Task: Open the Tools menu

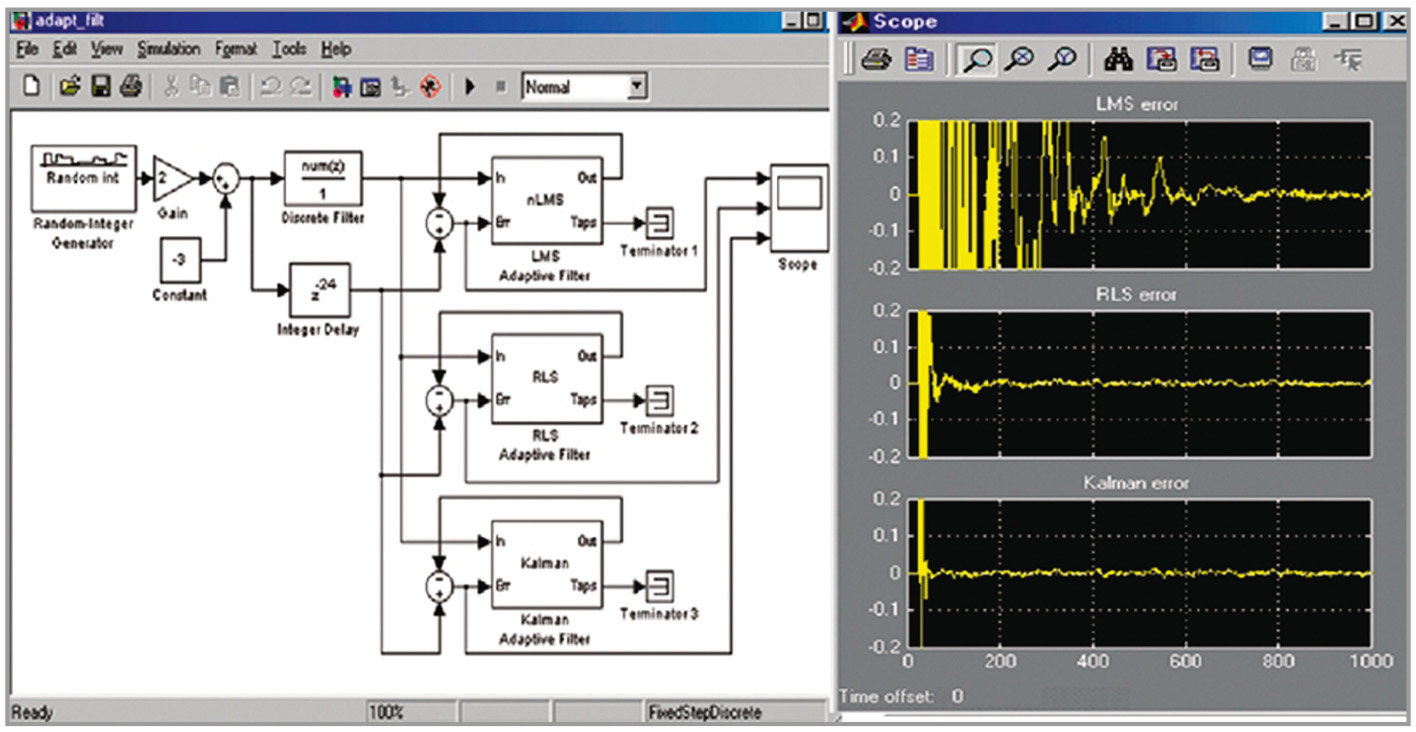Action: (289, 48)
